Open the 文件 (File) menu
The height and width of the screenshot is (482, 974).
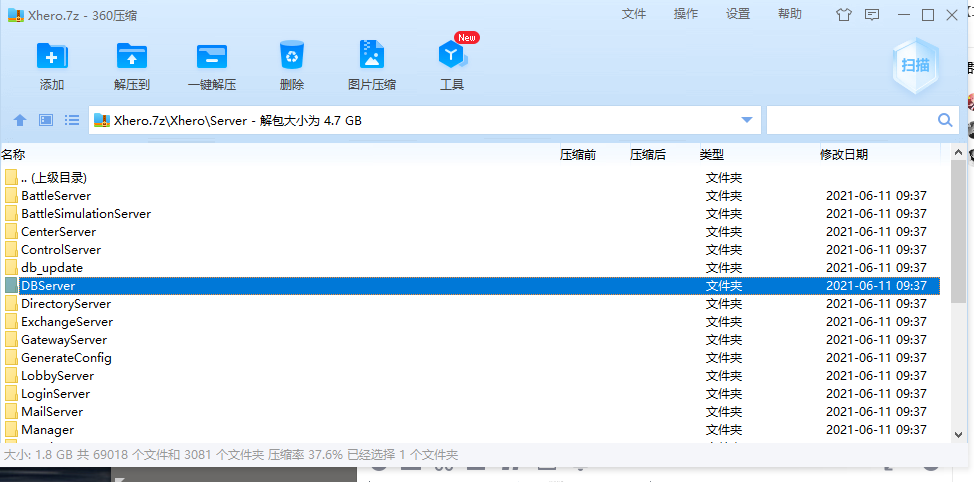click(634, 14)
